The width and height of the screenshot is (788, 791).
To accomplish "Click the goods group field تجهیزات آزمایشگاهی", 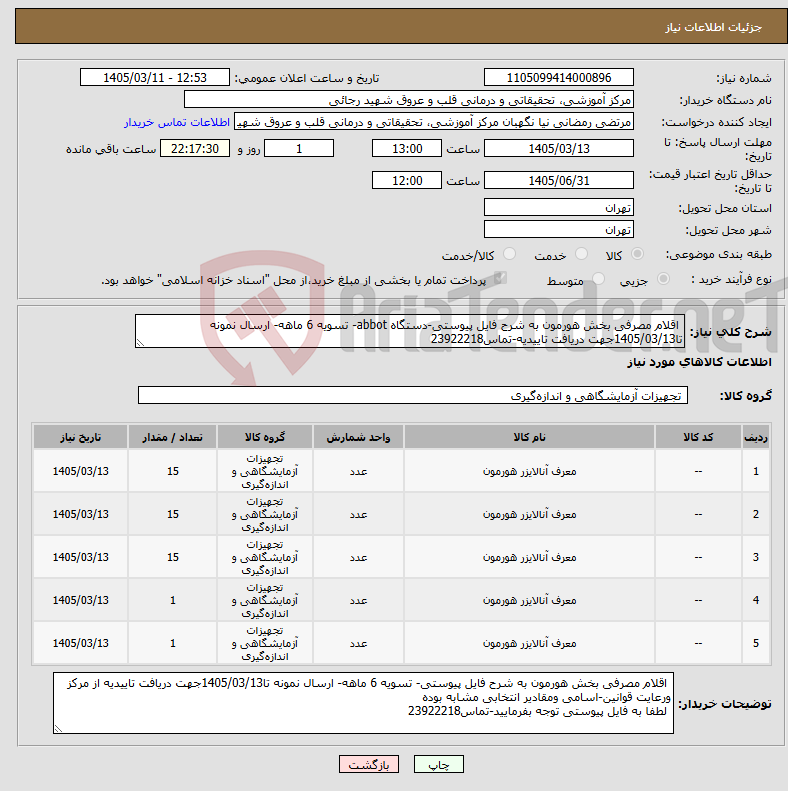I will (x=413, y=396).
